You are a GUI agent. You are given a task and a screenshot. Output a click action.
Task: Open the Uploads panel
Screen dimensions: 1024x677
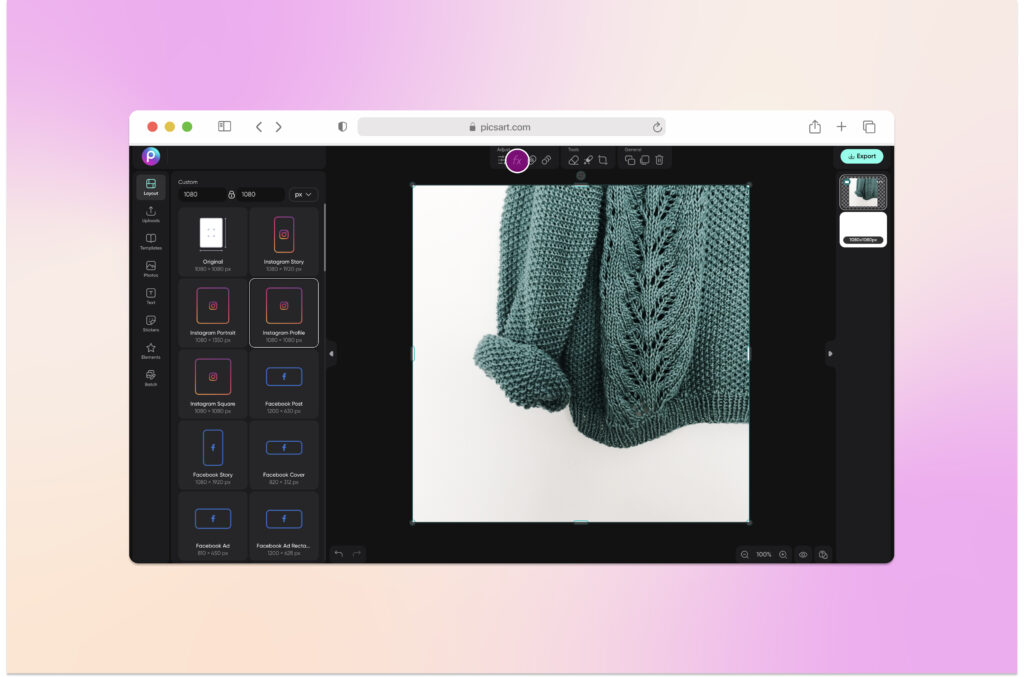151,213
